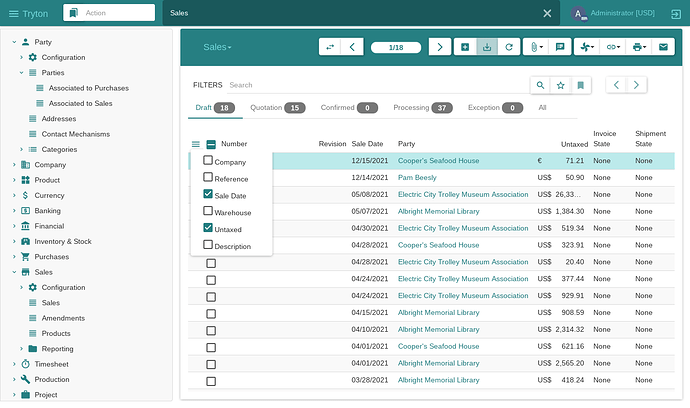
Task: Click the Filters search input
Action: (378, 85)
